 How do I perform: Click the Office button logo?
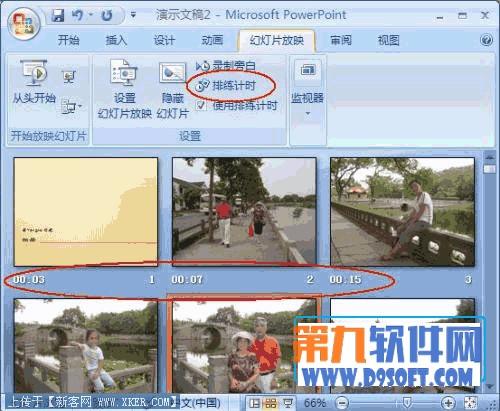[x=23, y=24]
